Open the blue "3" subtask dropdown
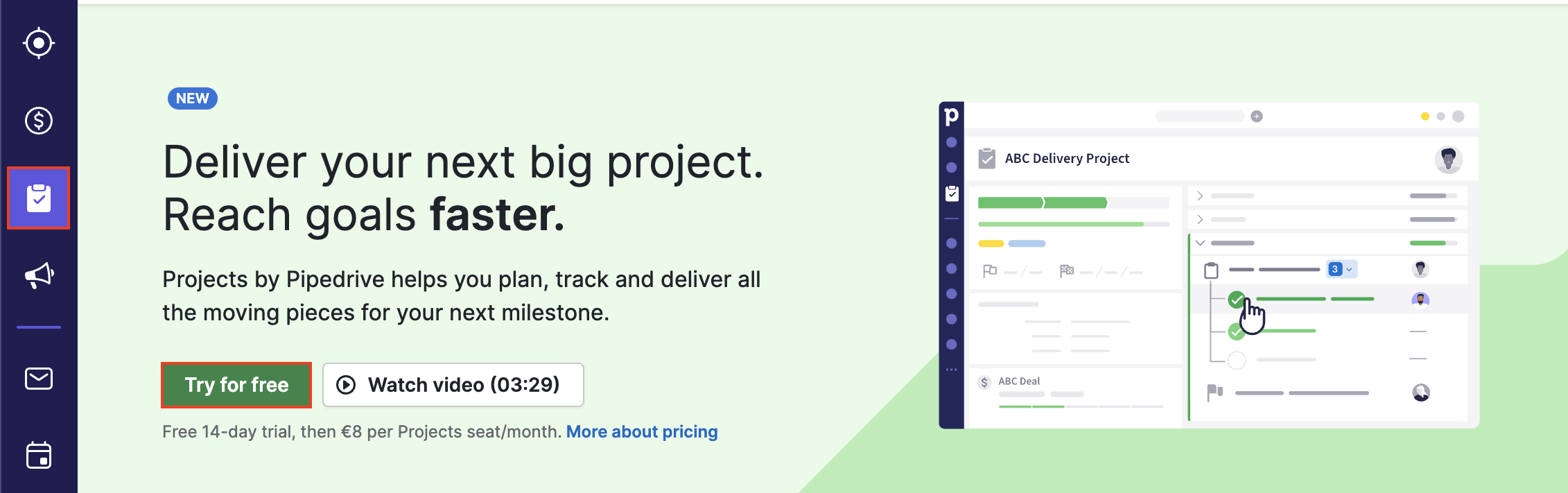The image size is (1568, 493). coord(1341,269)
